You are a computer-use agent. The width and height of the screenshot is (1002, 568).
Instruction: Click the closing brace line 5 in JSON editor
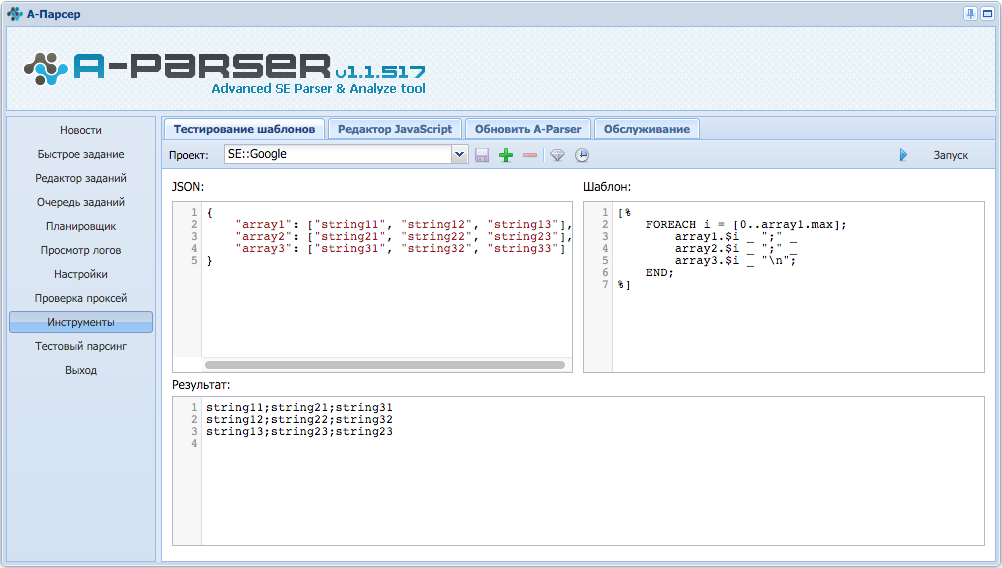[x=209, y=261]
